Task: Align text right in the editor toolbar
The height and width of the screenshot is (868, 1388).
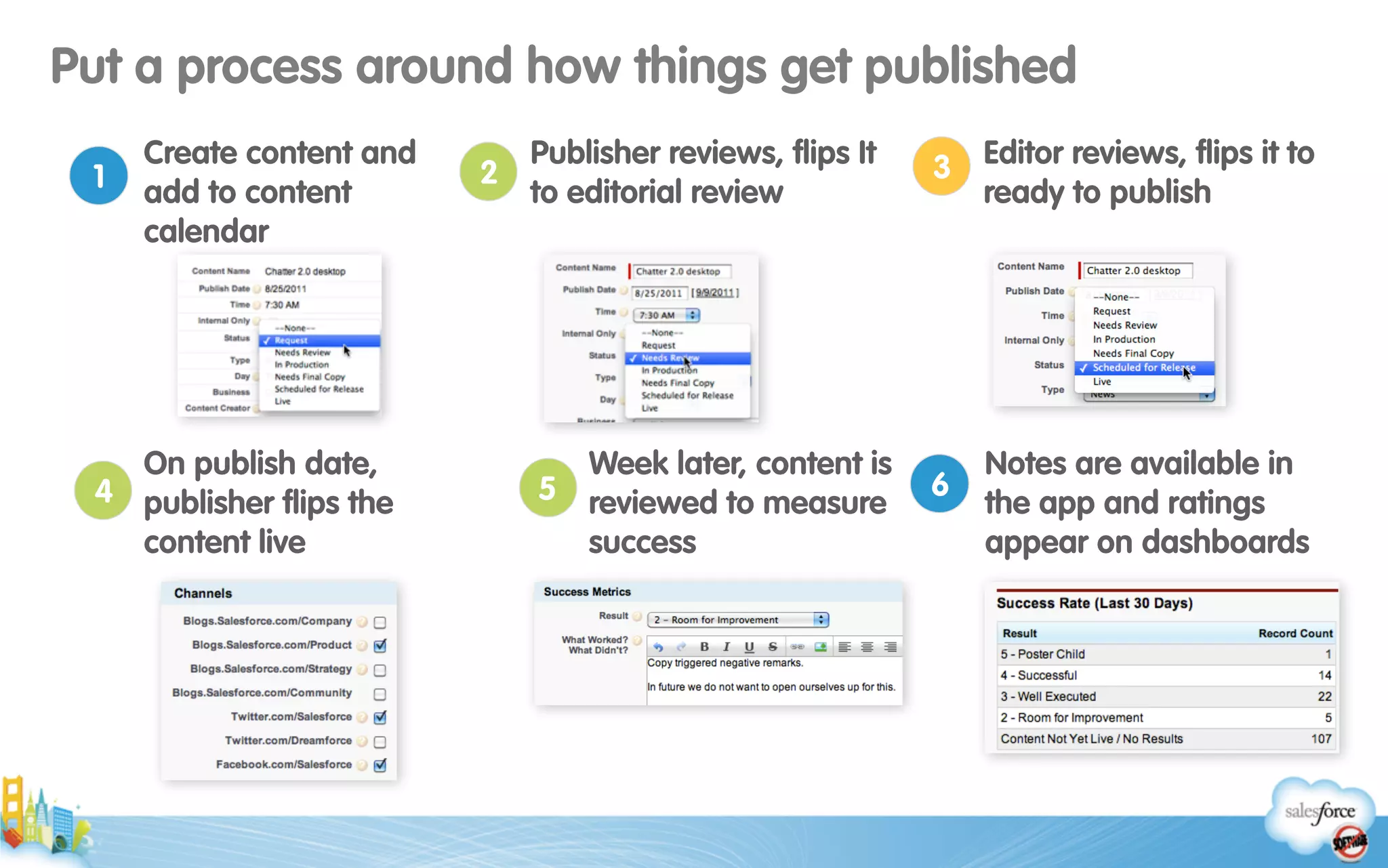Action: 890,647
